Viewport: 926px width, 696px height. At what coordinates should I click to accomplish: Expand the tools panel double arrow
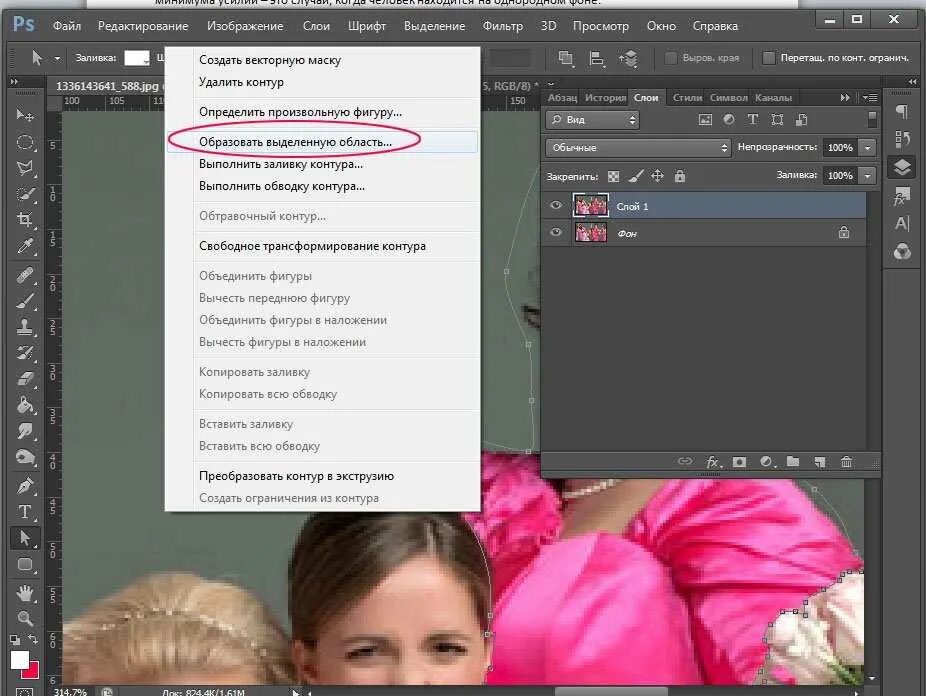click(x=14, y=81)
